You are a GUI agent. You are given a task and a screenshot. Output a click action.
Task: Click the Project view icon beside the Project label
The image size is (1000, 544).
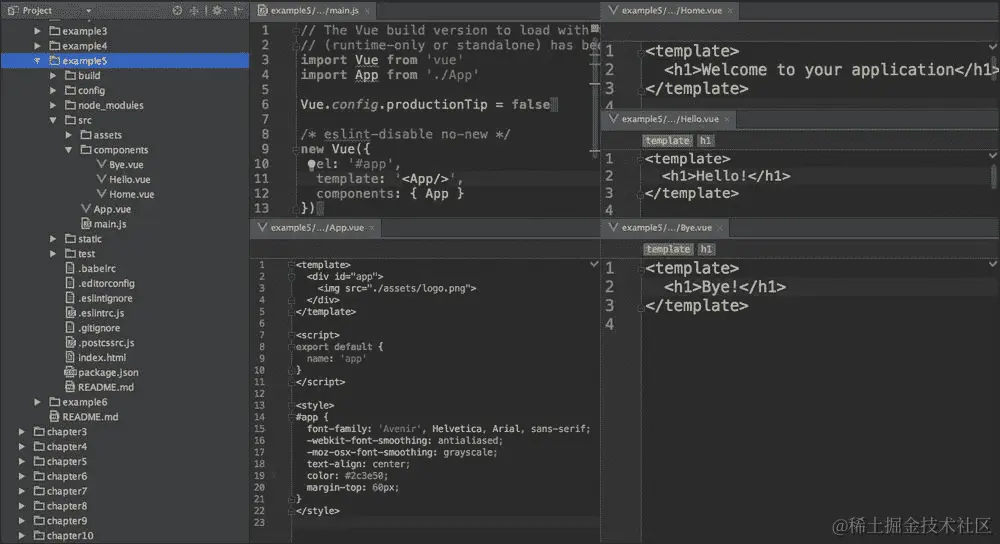(12, 10)
